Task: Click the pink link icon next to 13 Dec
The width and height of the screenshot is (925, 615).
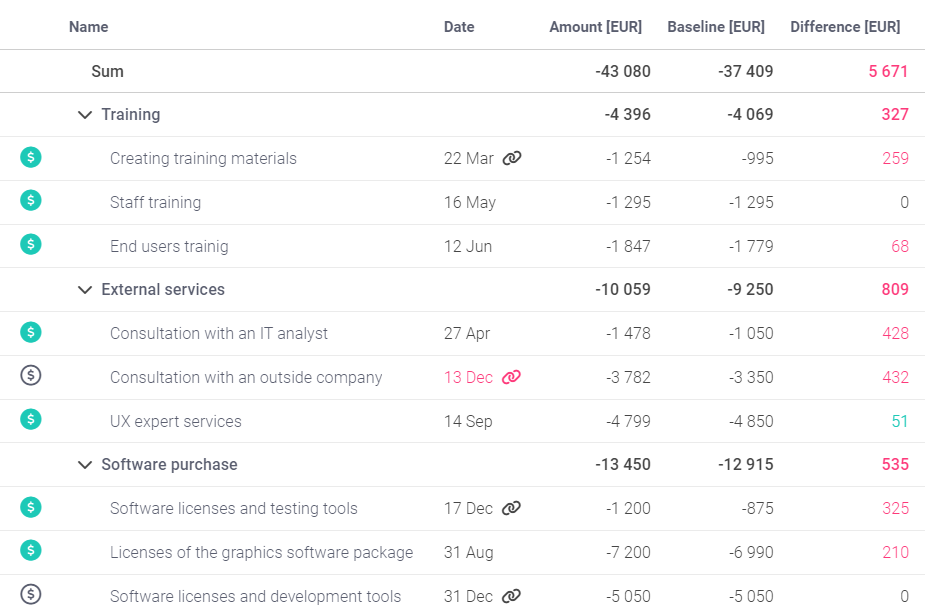Action: click(511, 377)
